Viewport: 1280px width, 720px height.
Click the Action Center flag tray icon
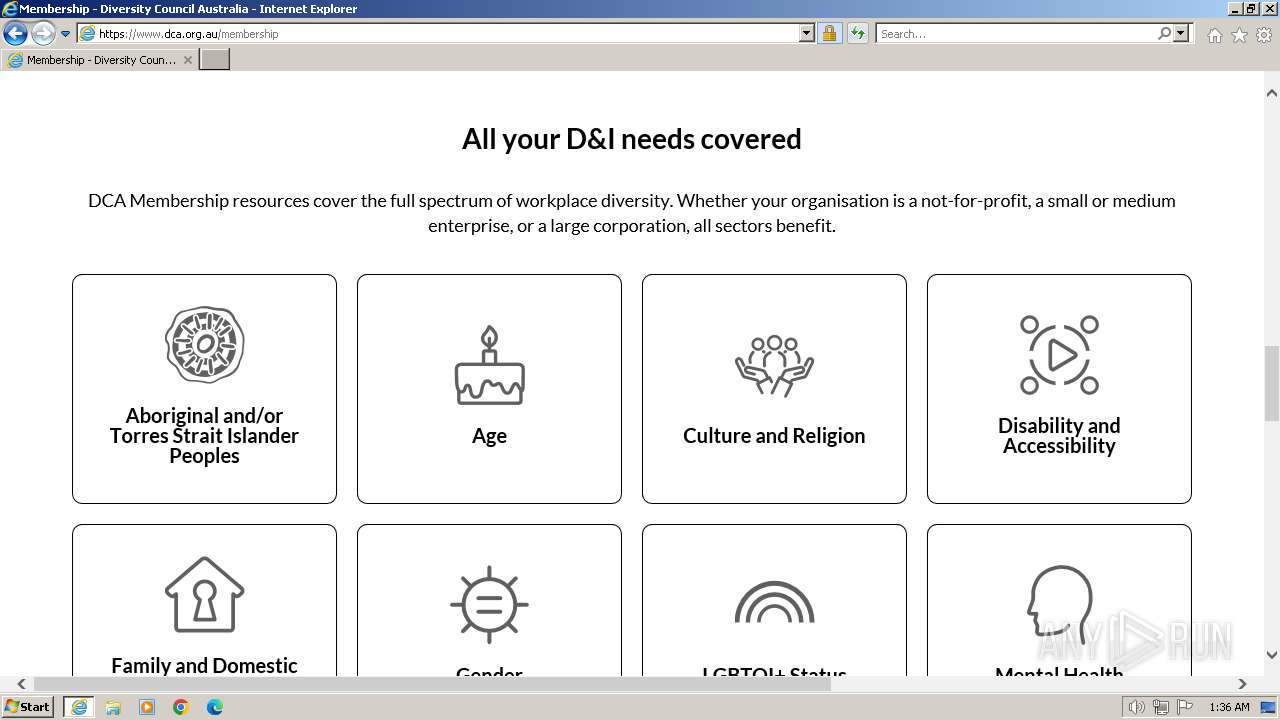point(1185,707)
